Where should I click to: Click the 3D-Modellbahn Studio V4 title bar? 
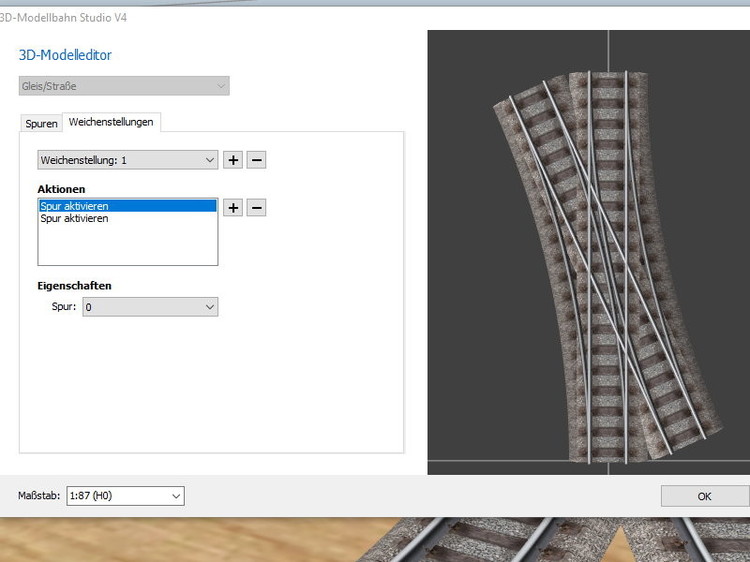(x=300, y=17)
